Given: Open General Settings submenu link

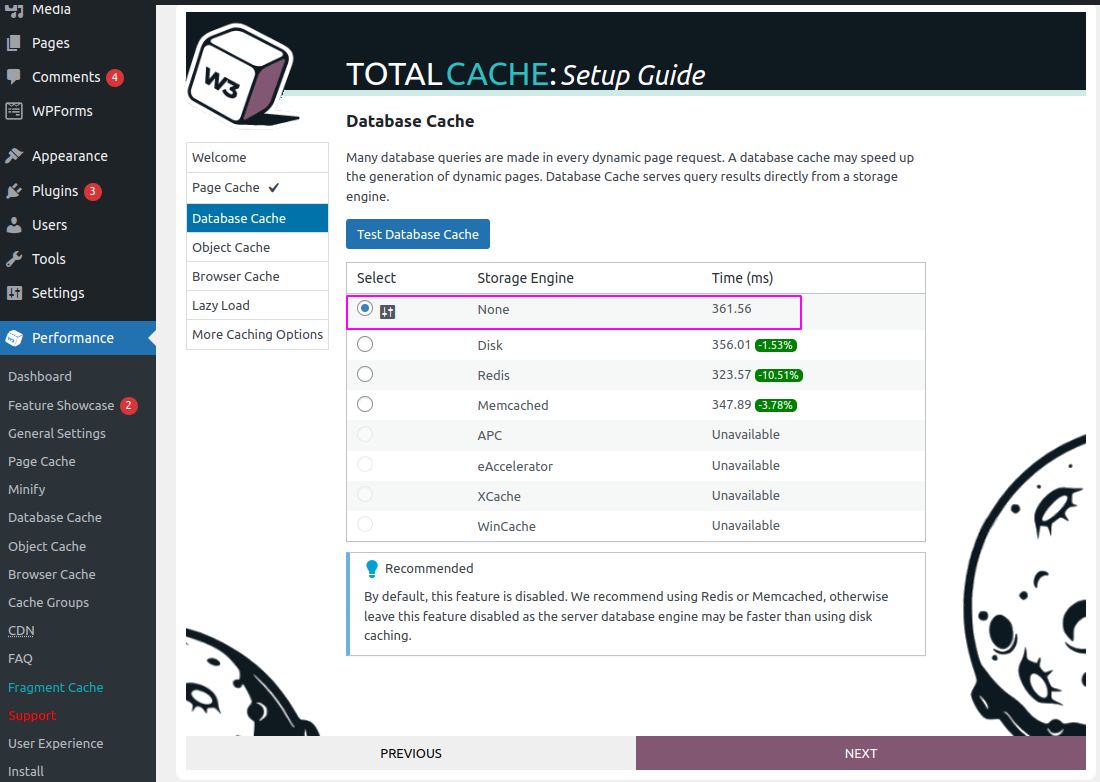Looking at the screenshot, I should 57,433.
